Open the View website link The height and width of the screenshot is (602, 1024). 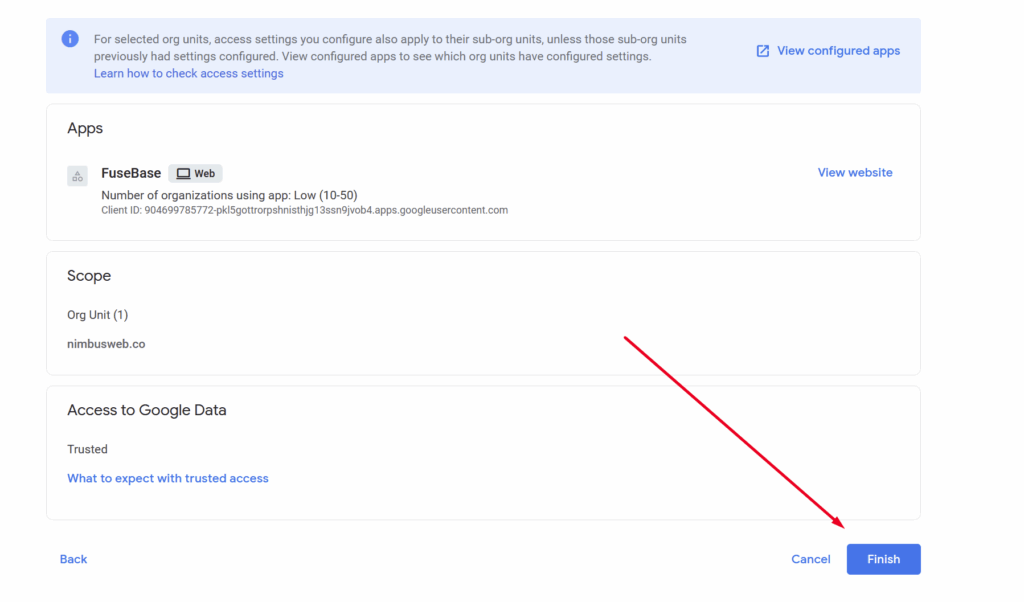855,173
